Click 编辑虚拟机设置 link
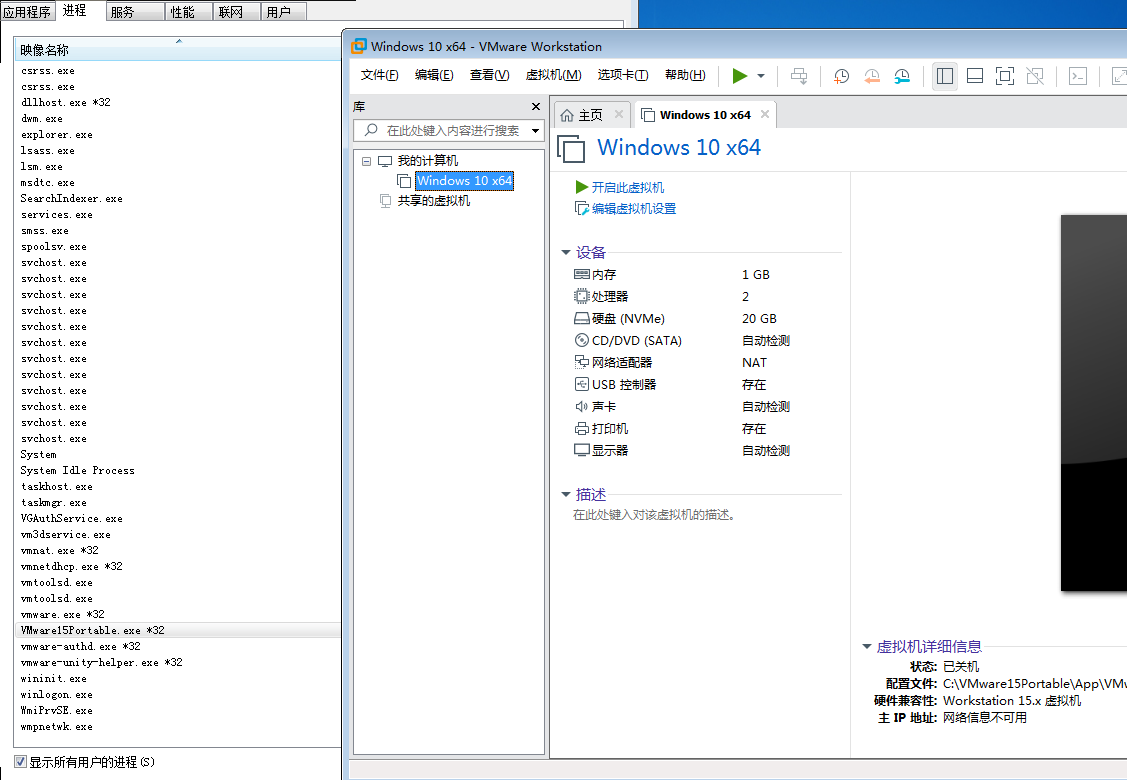 click(x=633, y=209)
